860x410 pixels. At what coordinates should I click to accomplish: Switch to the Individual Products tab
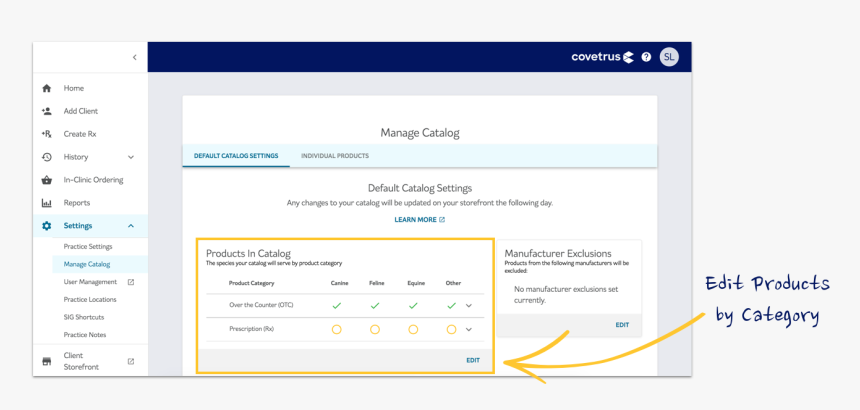[x=335, y=156]
